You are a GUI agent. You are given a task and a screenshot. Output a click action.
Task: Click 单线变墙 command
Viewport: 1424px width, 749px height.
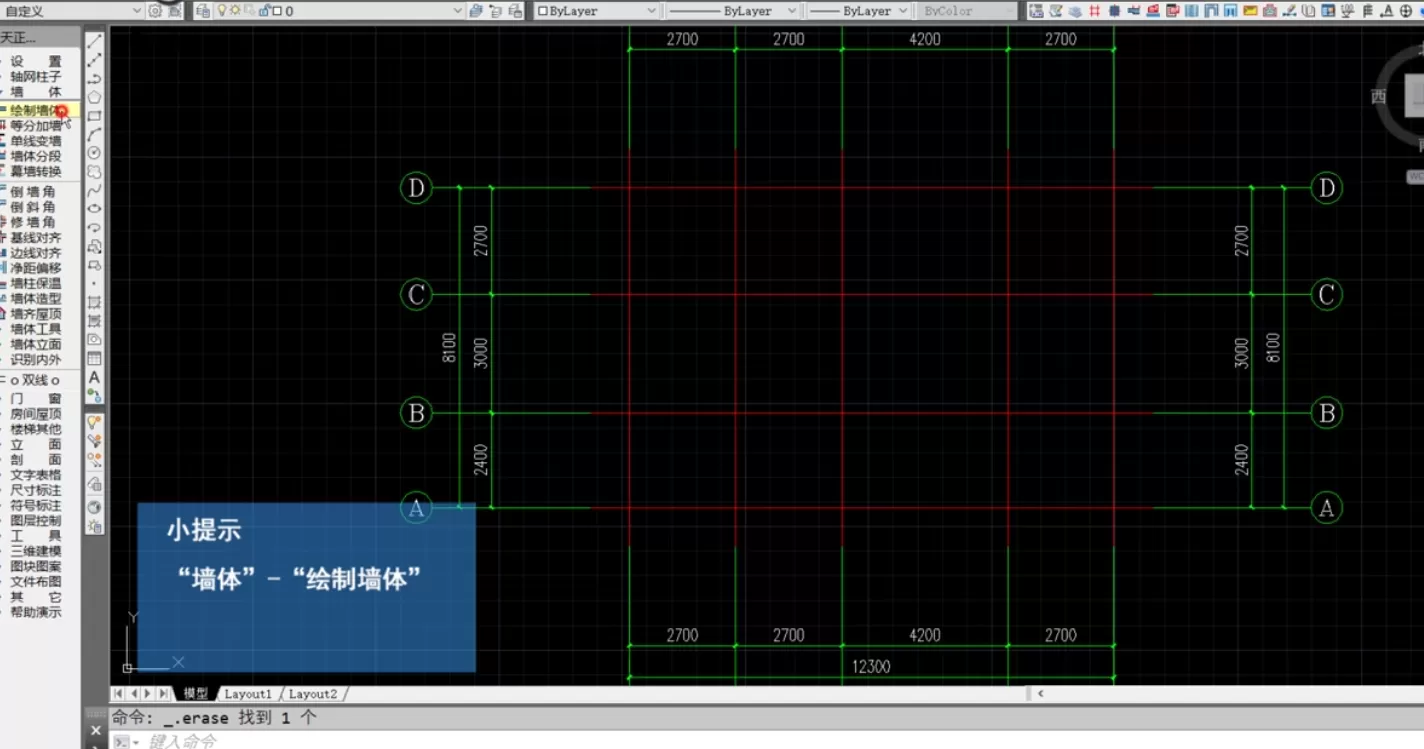(36, 141)
